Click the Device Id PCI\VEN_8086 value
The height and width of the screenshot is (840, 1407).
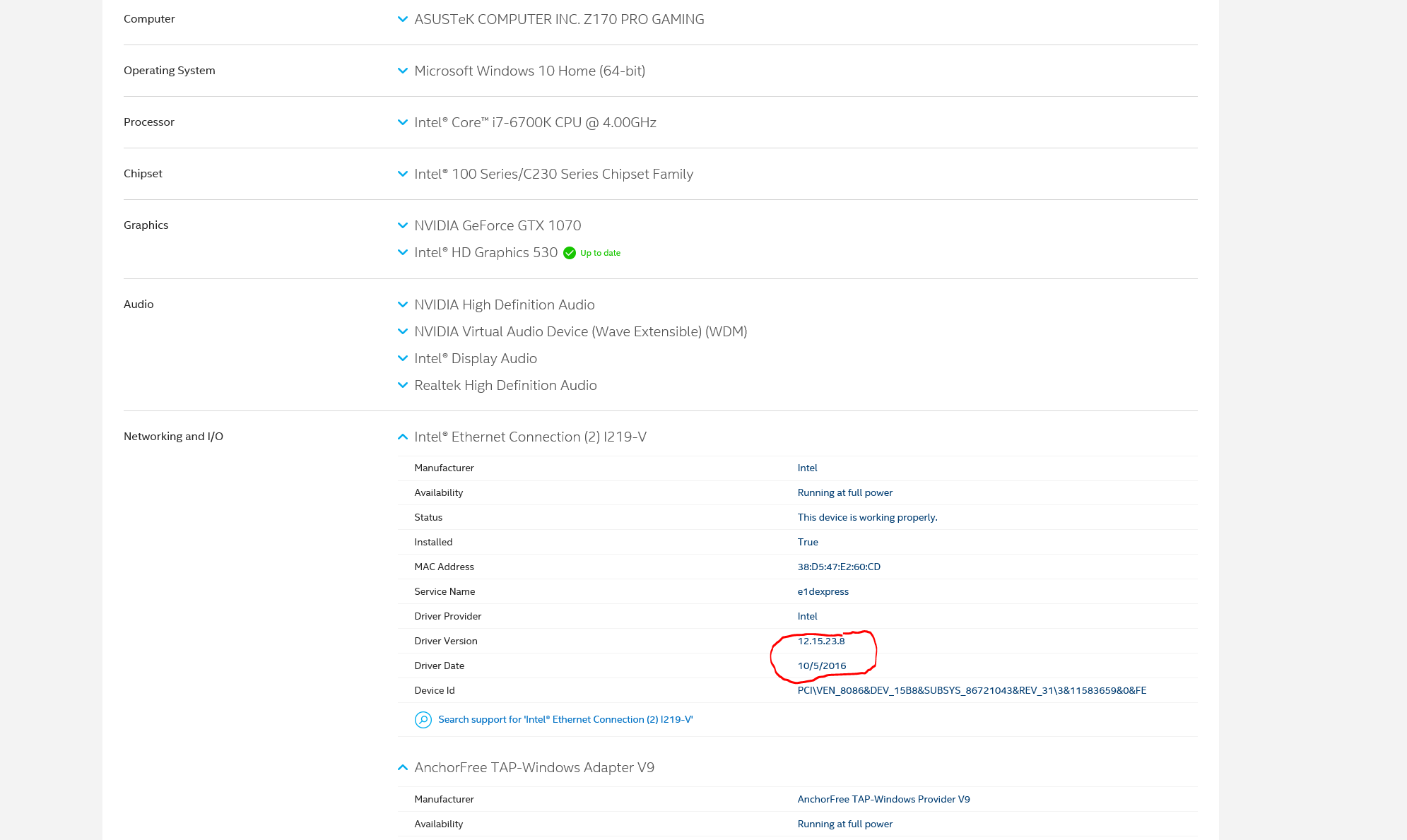point(972,690)
